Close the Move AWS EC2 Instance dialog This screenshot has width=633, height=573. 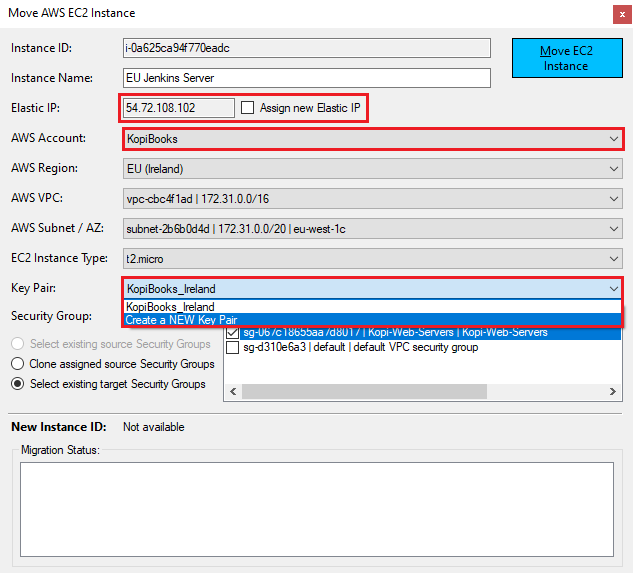[x=622, y=15]
